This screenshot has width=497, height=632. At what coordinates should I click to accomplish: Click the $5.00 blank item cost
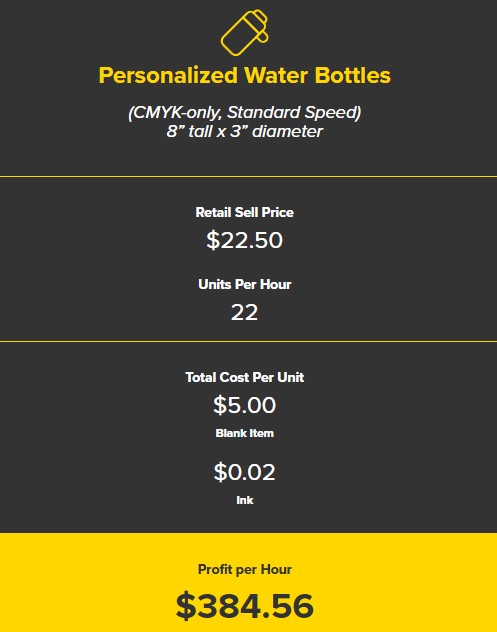(x=245, y=405)
